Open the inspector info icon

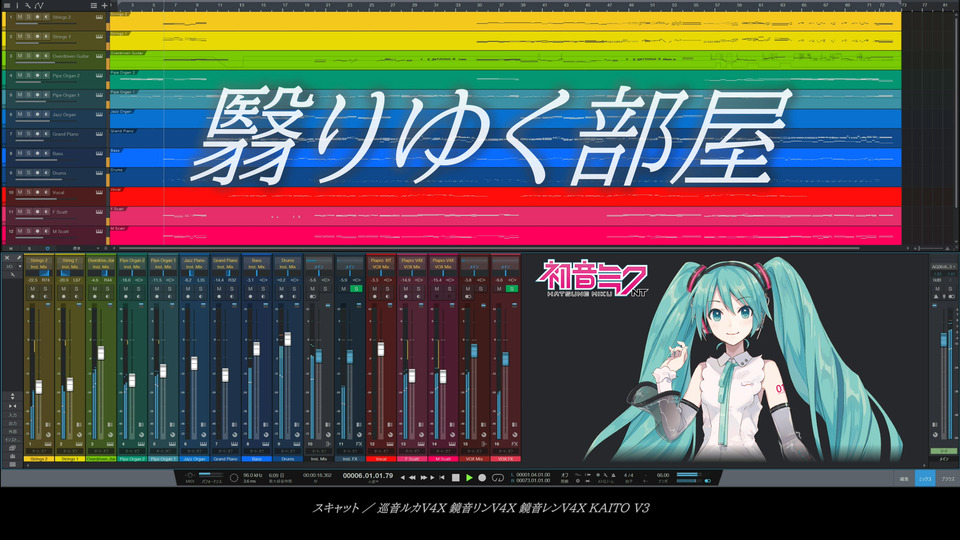(x=17, y=6)
